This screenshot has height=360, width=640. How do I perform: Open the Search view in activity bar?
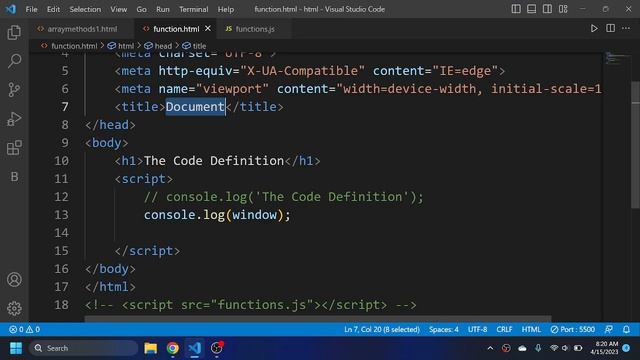pos(14,61)
